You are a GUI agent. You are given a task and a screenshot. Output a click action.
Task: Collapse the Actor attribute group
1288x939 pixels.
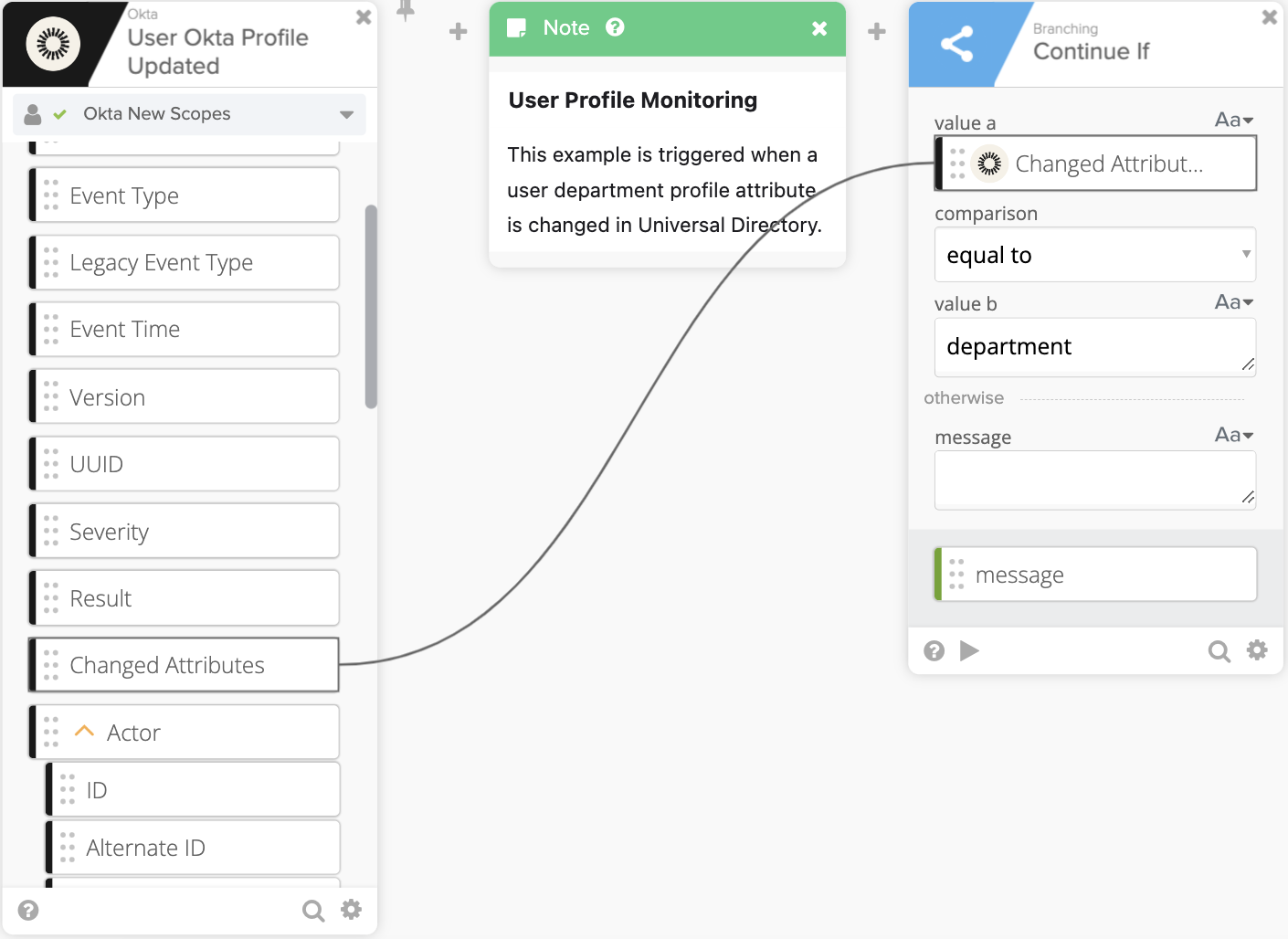[84, 730]
